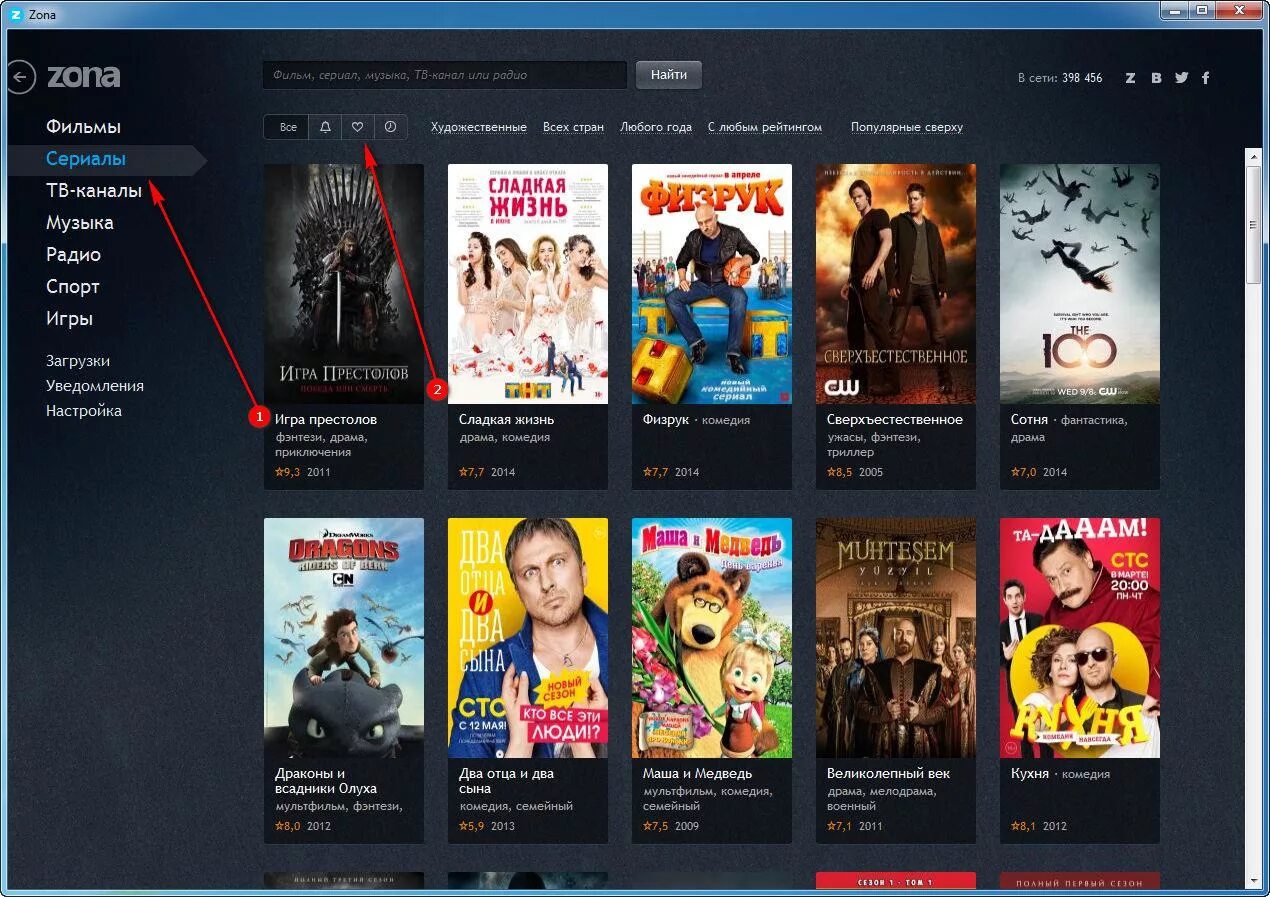
Task: Open the Dragons Riders of Berk poster
Action: [x=344, y=638]
